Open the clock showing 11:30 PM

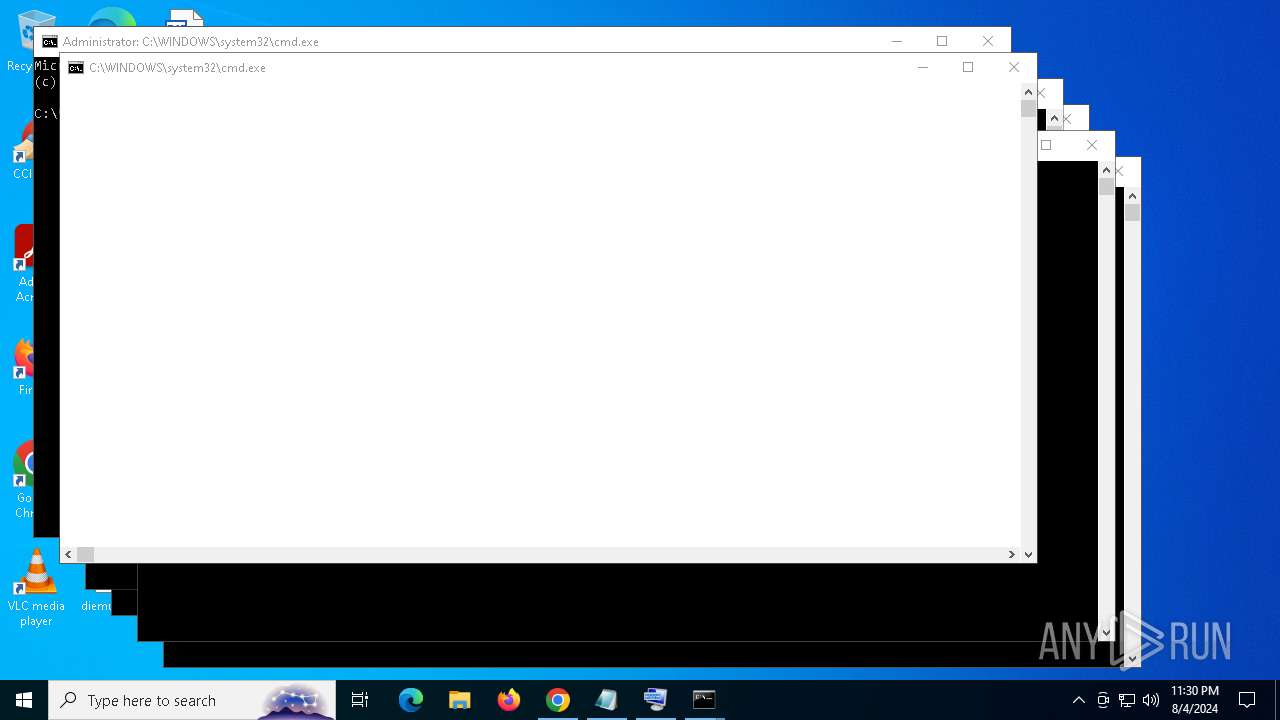click(1195, 700)
